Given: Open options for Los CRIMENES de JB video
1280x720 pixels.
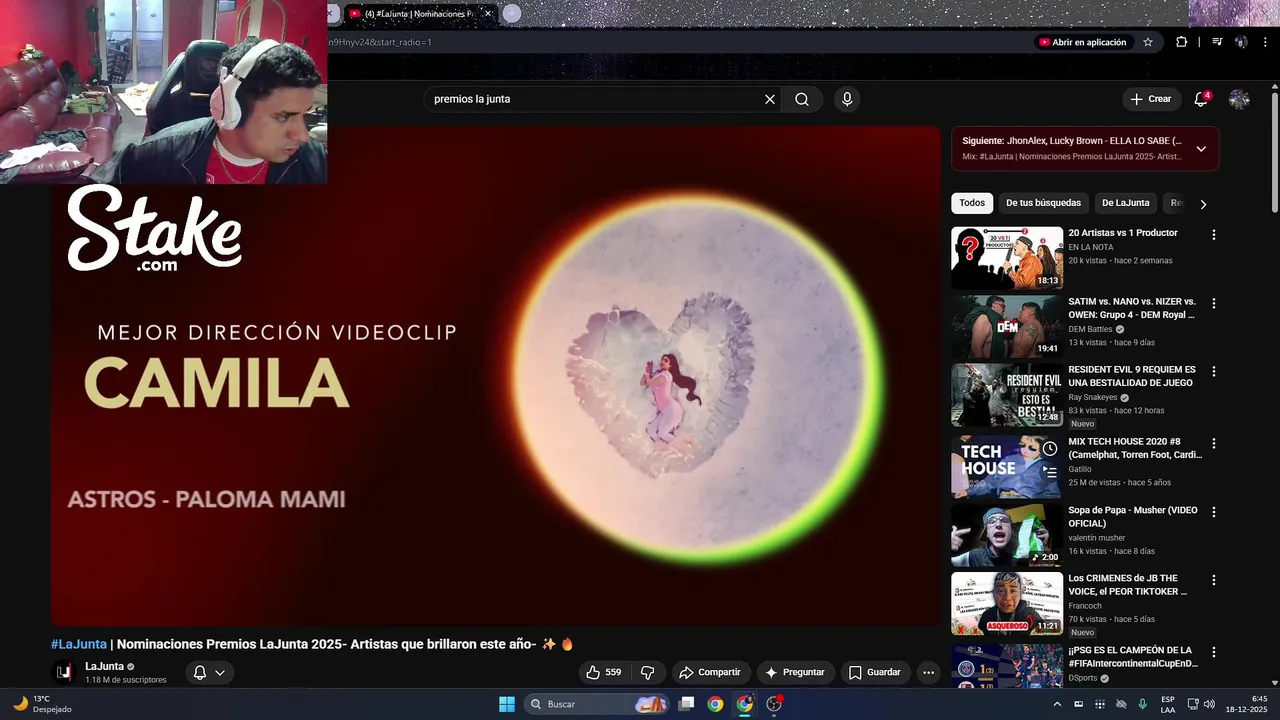Looking at the screenshot, I should pos(1214,580).
